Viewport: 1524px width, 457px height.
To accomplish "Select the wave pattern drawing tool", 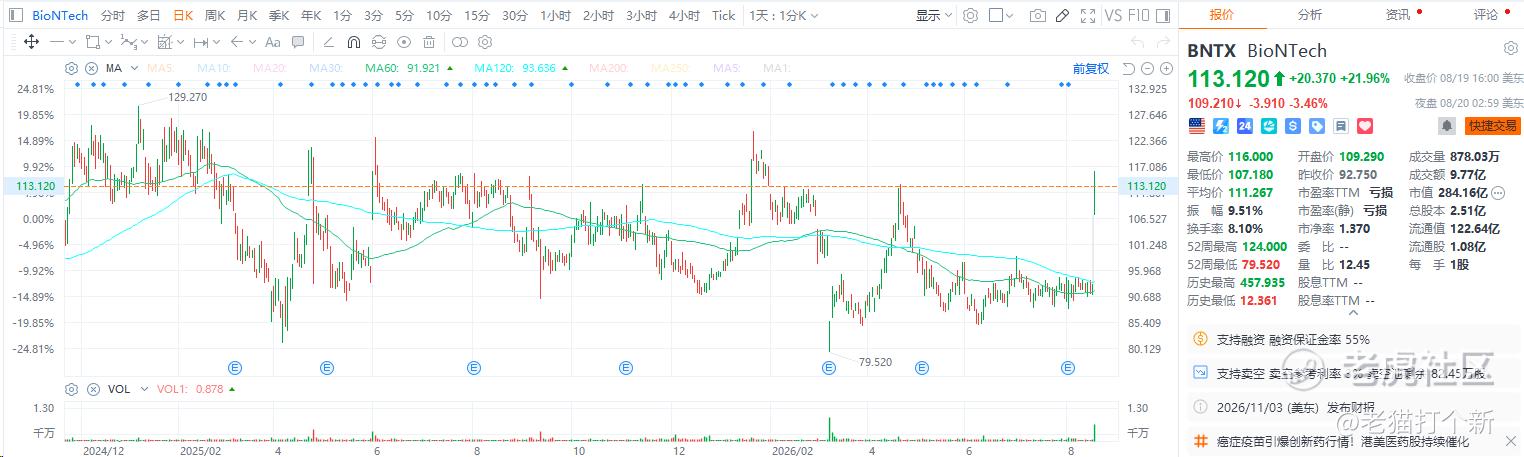I will point(127,42).
